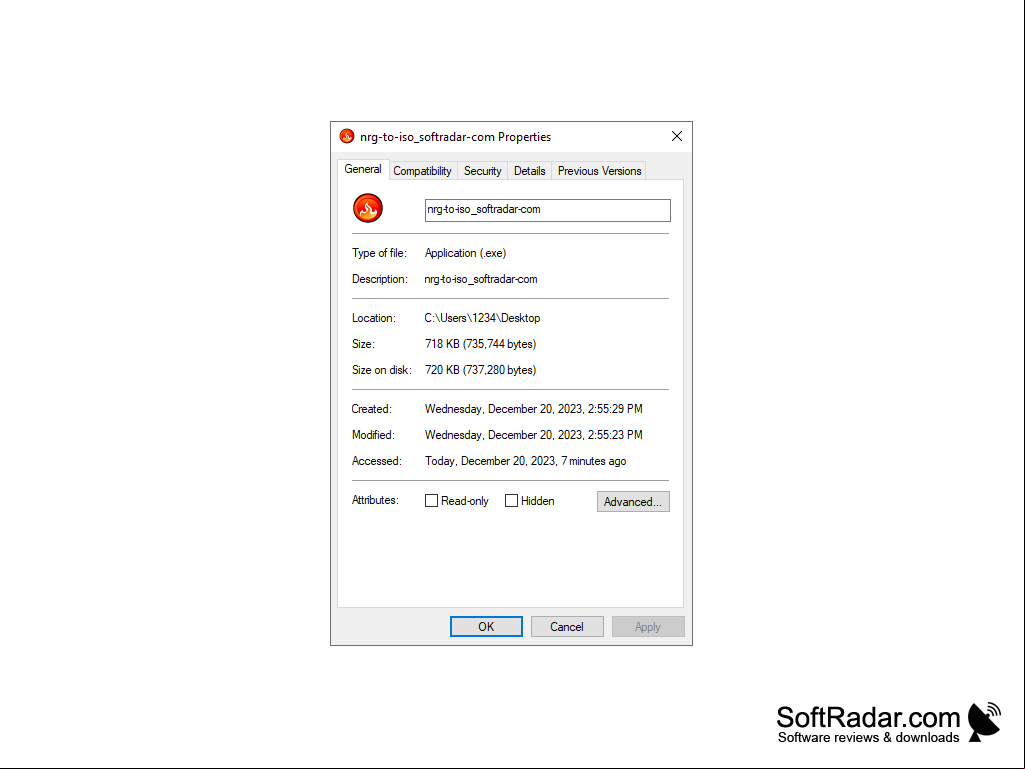Select the Application (.exe) file type text
The width and height of the screenshot is (1025, 769).
point(465,253)
